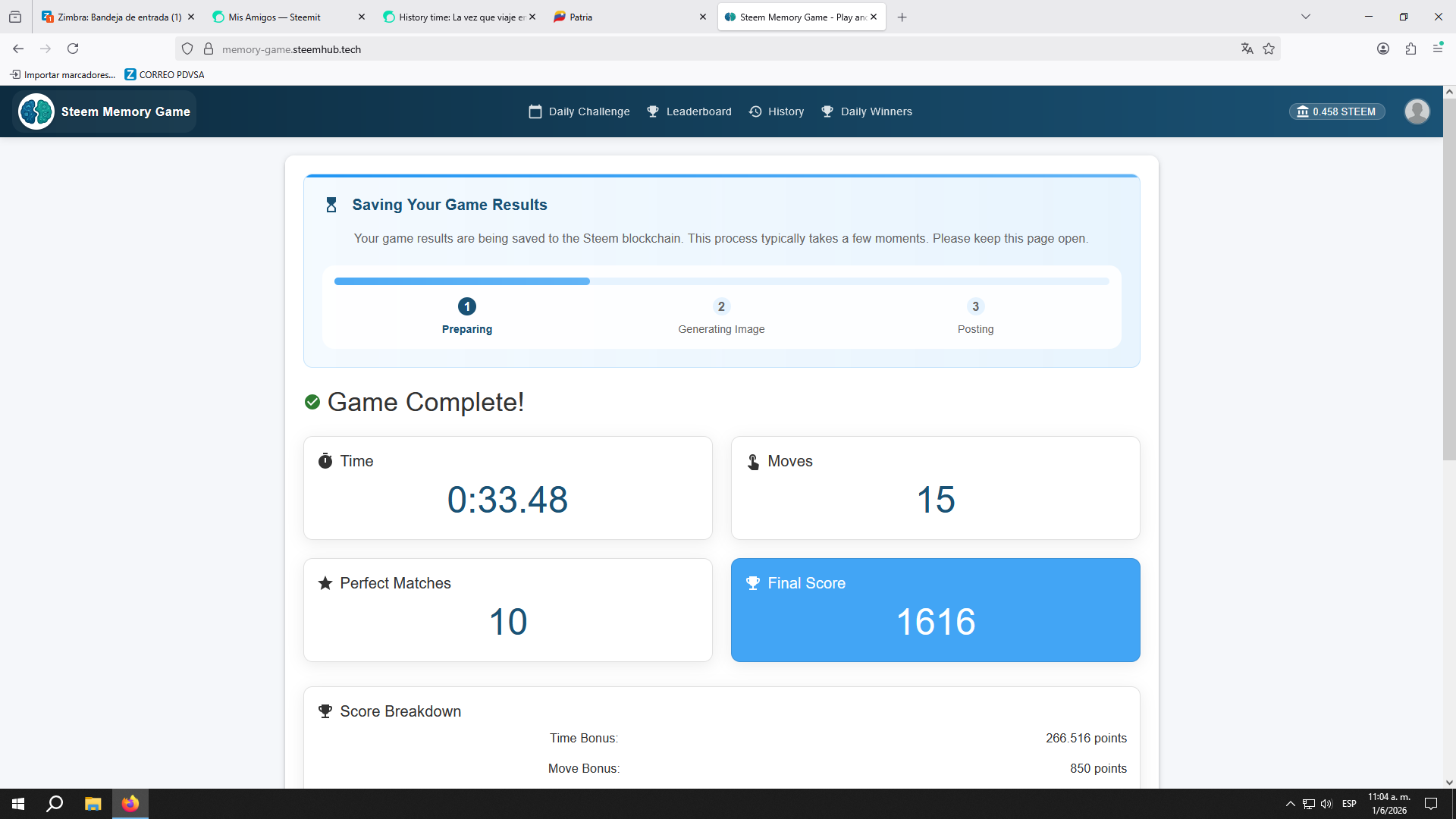1456x819 pixels.
Task: Open the Daily Winners page
Action: (867, 111)
